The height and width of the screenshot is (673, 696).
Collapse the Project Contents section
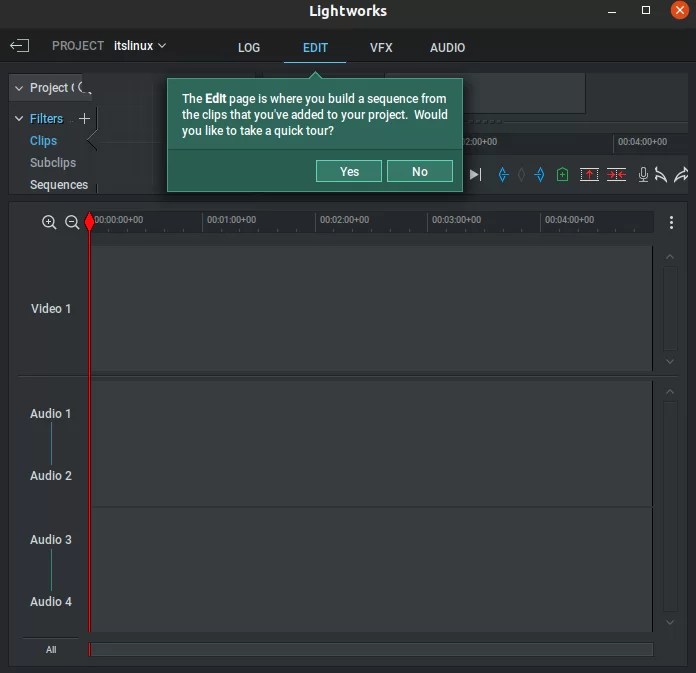tap(19, 88)
